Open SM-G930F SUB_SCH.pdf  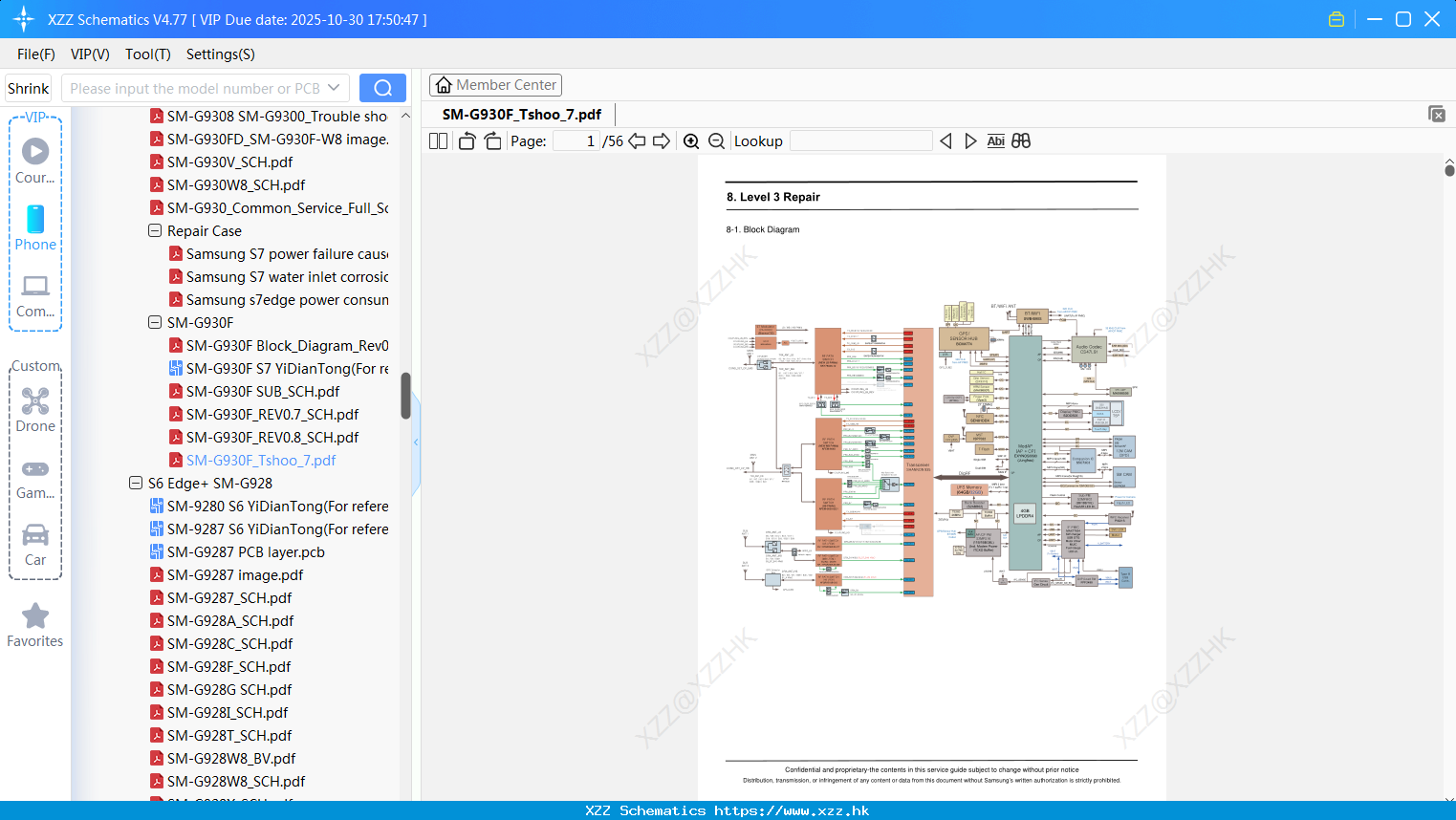[263, 392]
